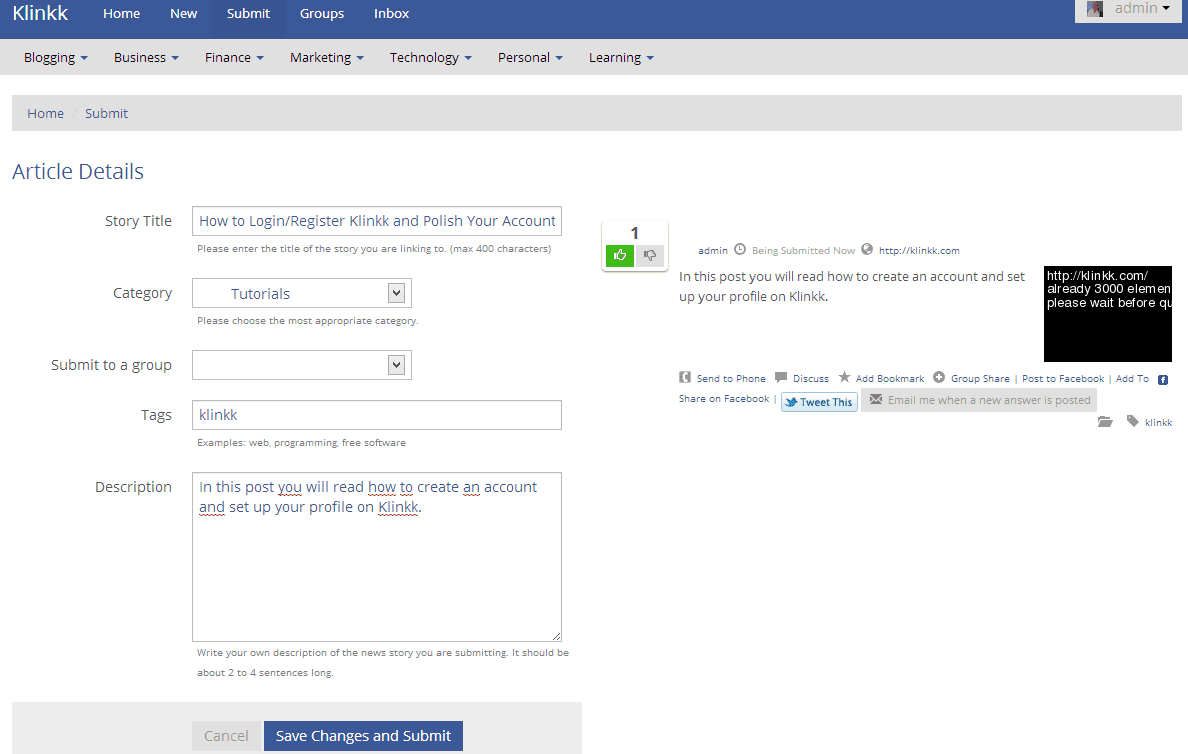The width and height of the screenshot is (1188, 754).
Task: Click the http://klinkk.com link in preview
Action: coord(919,250)
